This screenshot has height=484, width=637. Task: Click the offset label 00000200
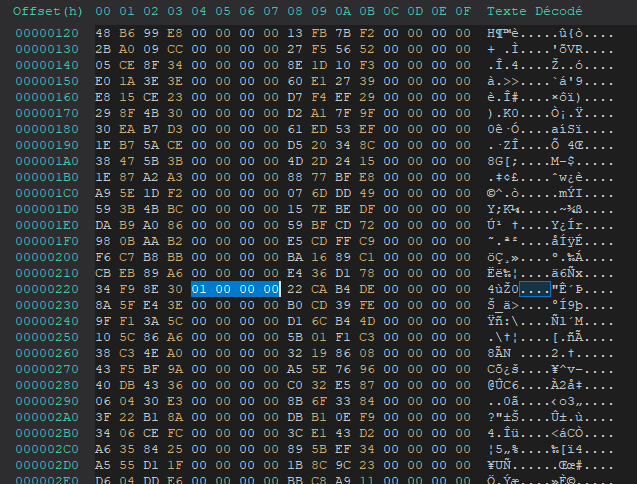click(x=47, y=257)
